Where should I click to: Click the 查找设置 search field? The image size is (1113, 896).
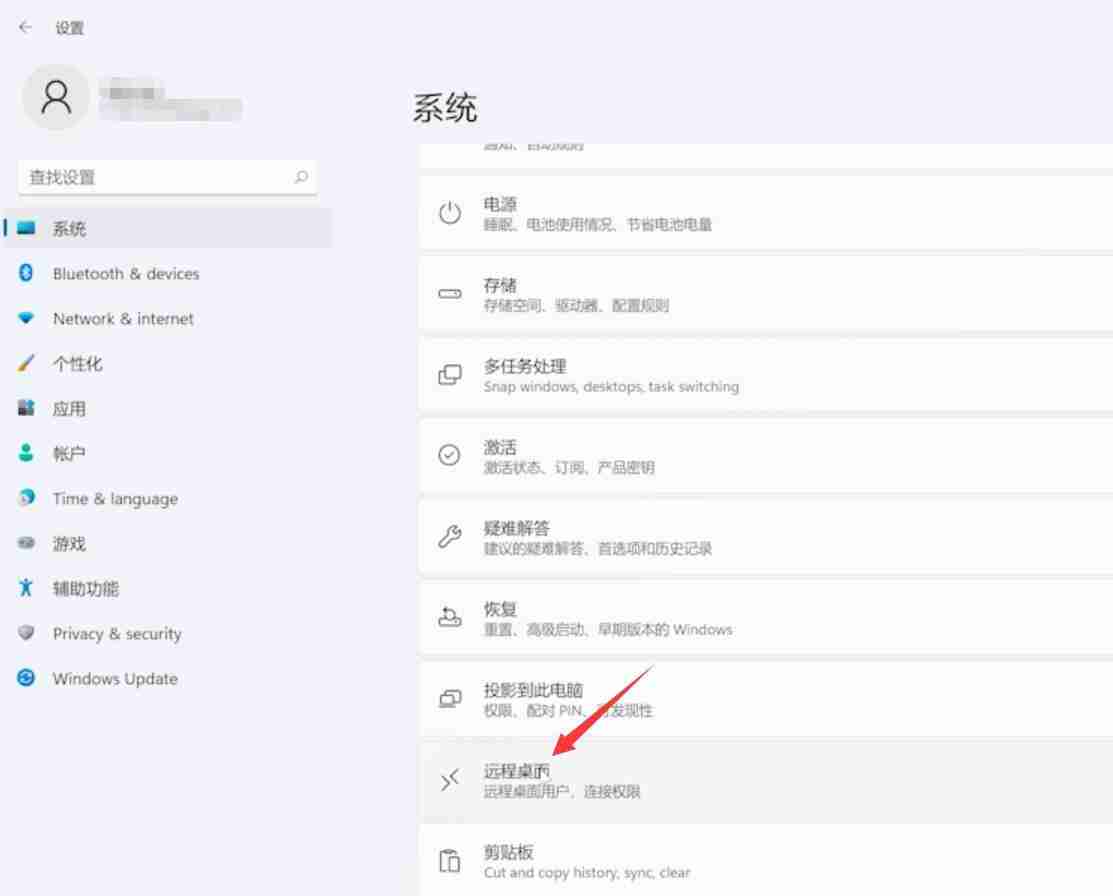167,177
